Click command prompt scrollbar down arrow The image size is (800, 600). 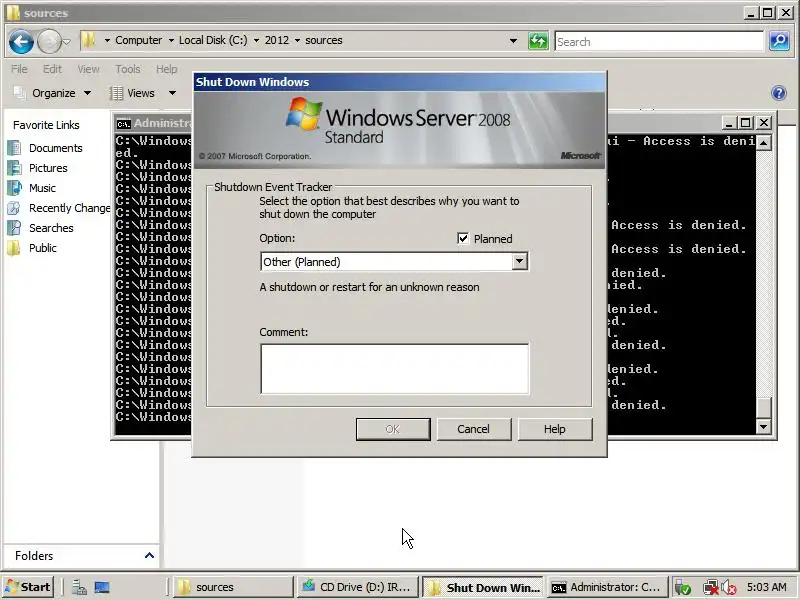(763, 426)
